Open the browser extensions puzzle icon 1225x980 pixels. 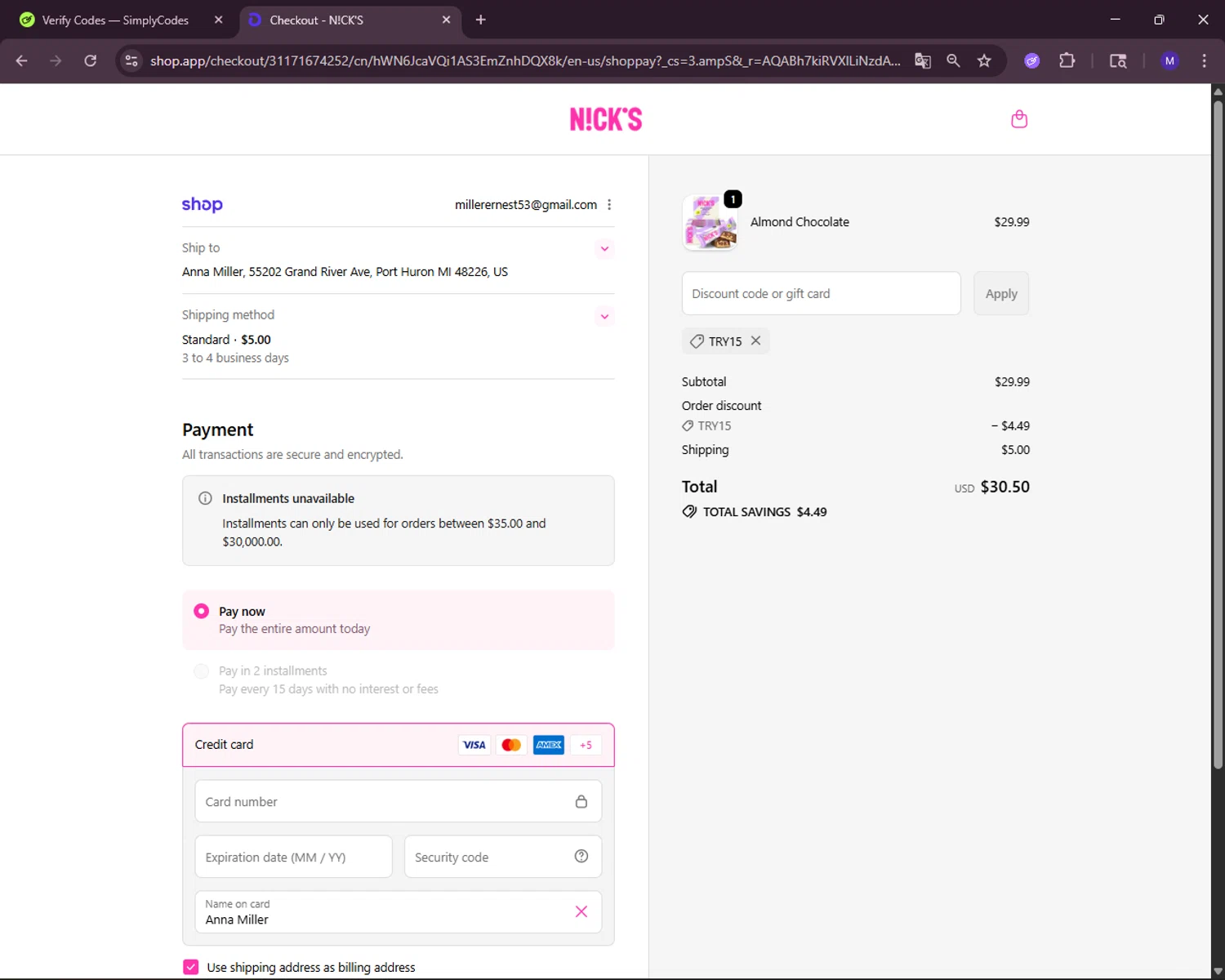pyautogui.click(x=1067, y=60)
